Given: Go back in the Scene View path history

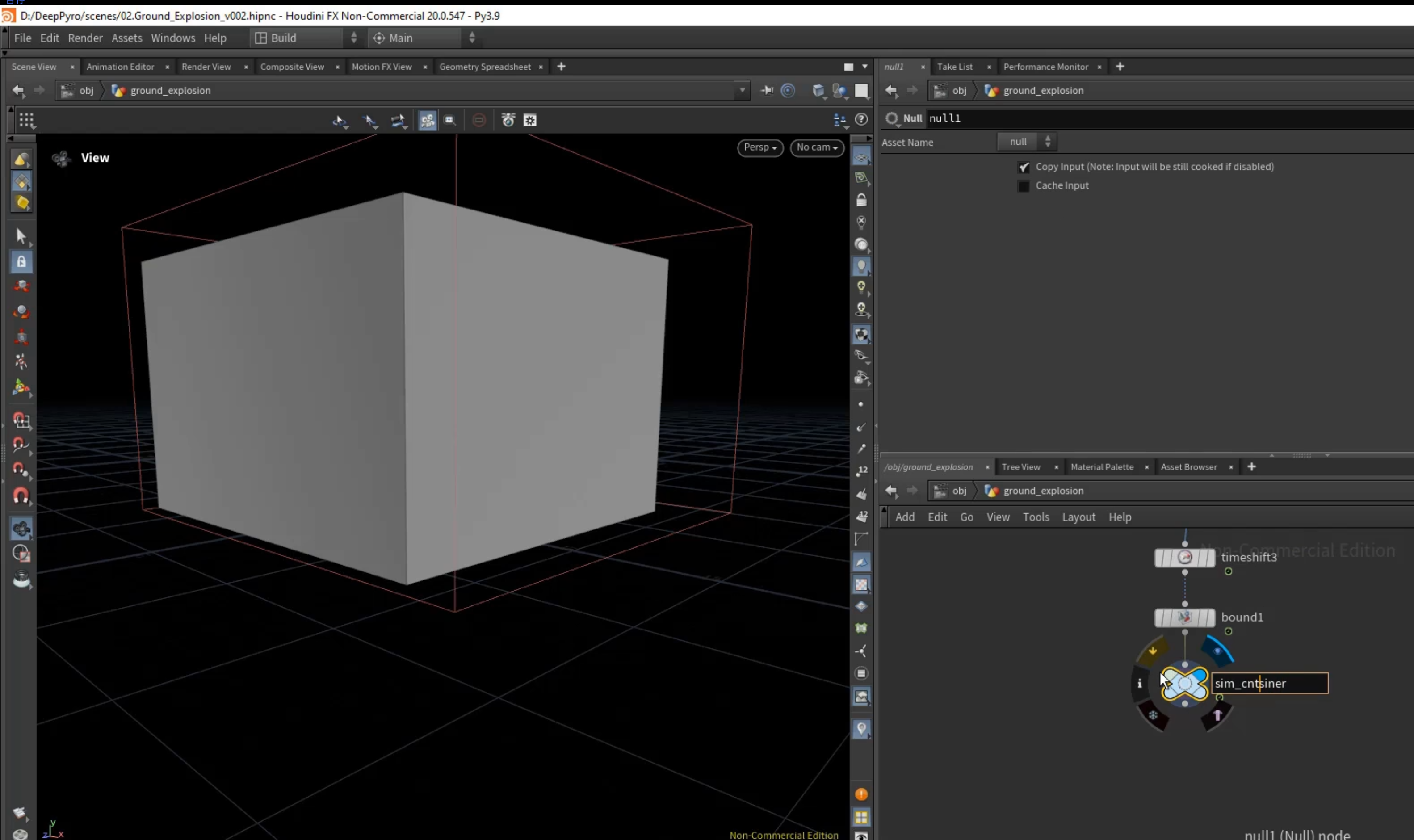Looking at the screenshot, I should point(18,91).
